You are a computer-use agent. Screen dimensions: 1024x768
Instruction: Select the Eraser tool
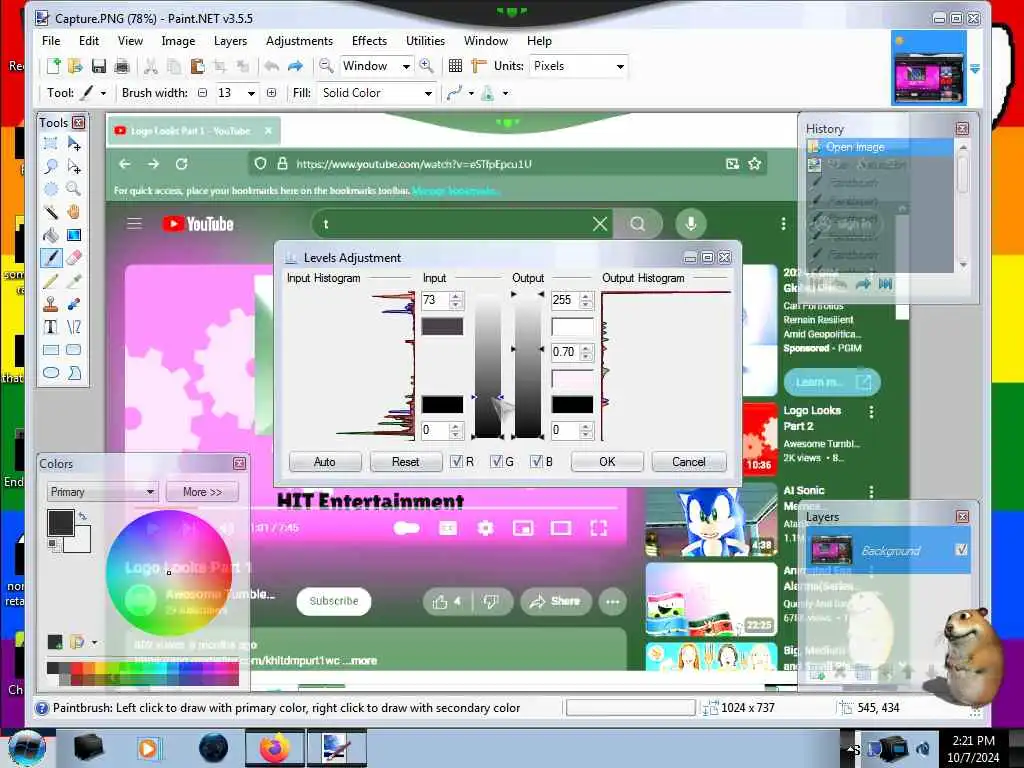74,258
